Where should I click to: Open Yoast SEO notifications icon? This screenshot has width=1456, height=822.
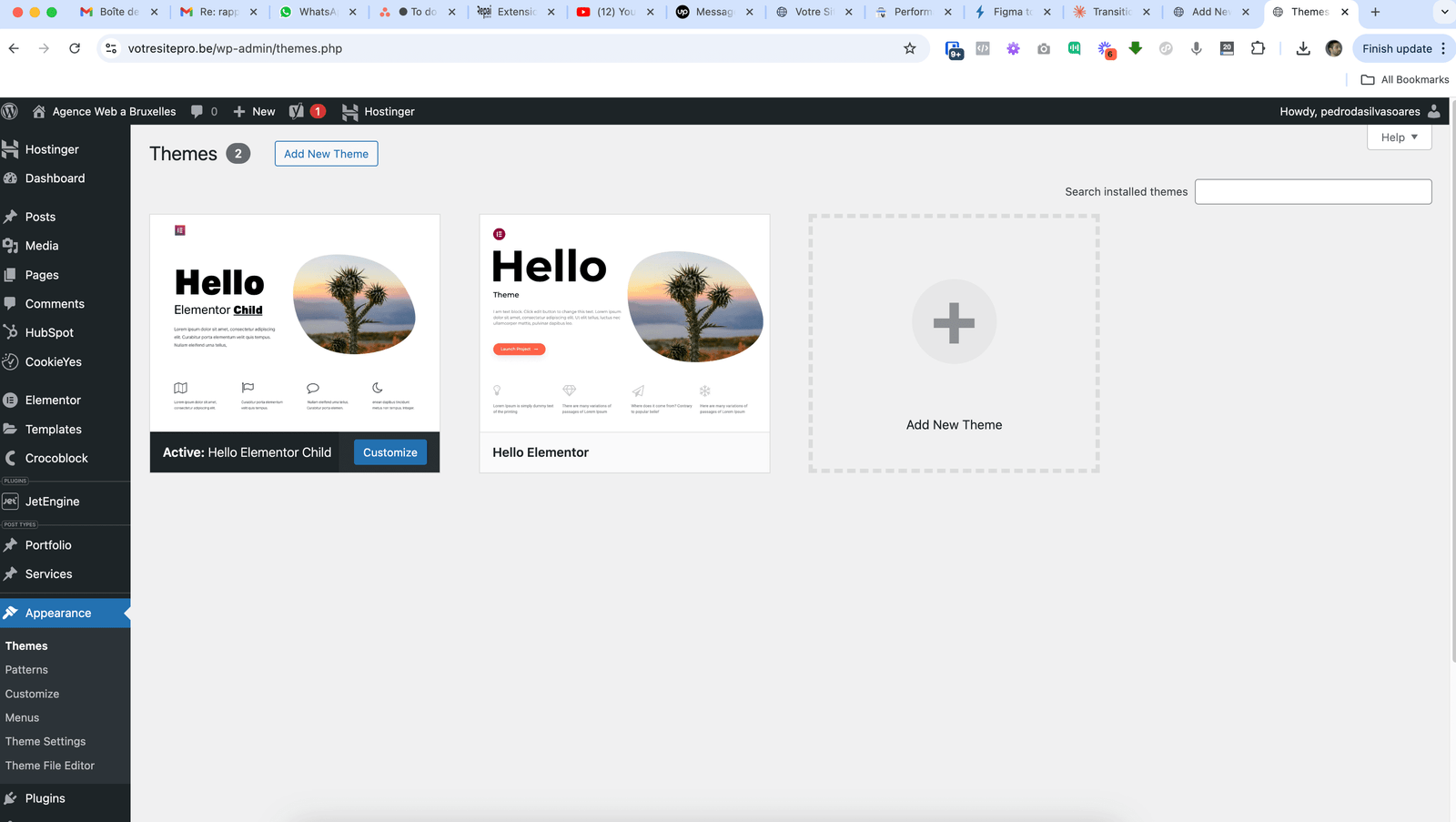coord(307,111)
